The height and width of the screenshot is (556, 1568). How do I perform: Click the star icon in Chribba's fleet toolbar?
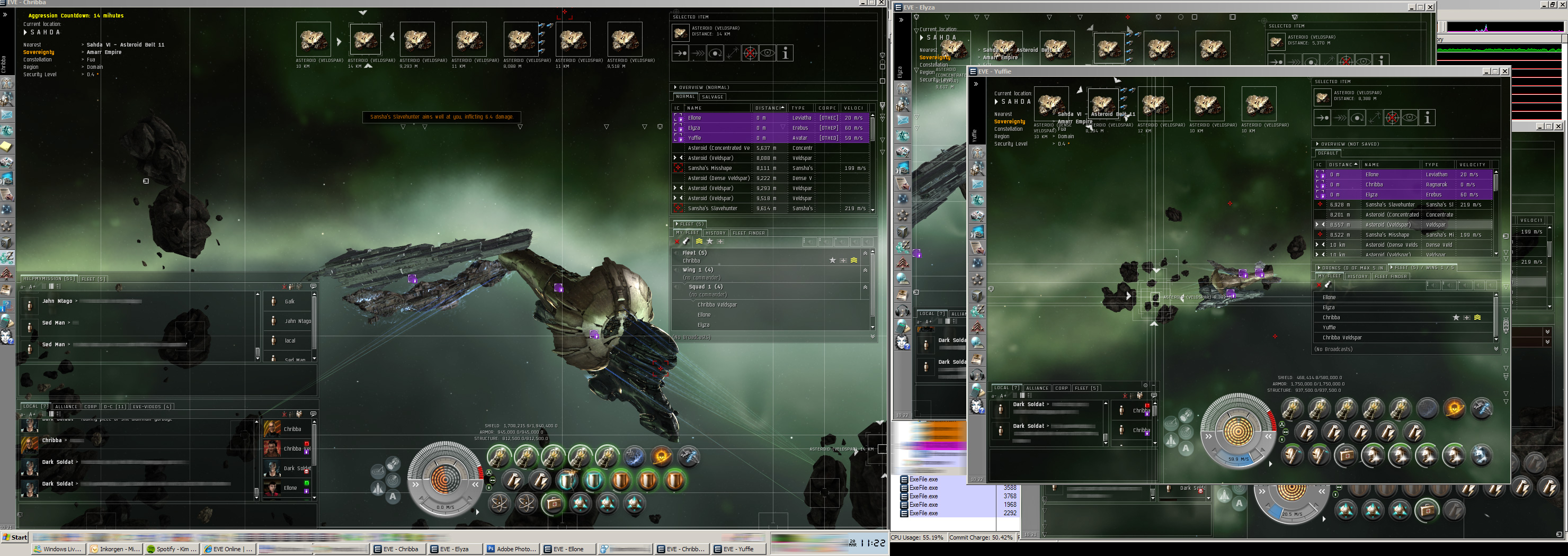click(710, 241)
